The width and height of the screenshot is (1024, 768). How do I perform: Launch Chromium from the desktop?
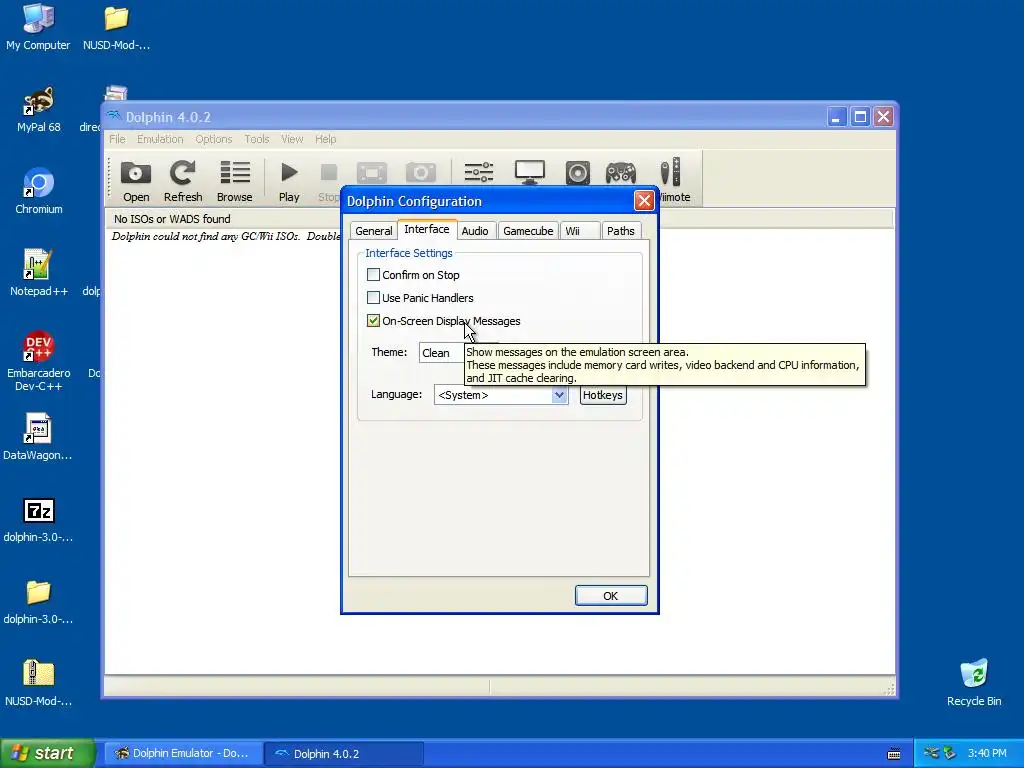(39, 191)
